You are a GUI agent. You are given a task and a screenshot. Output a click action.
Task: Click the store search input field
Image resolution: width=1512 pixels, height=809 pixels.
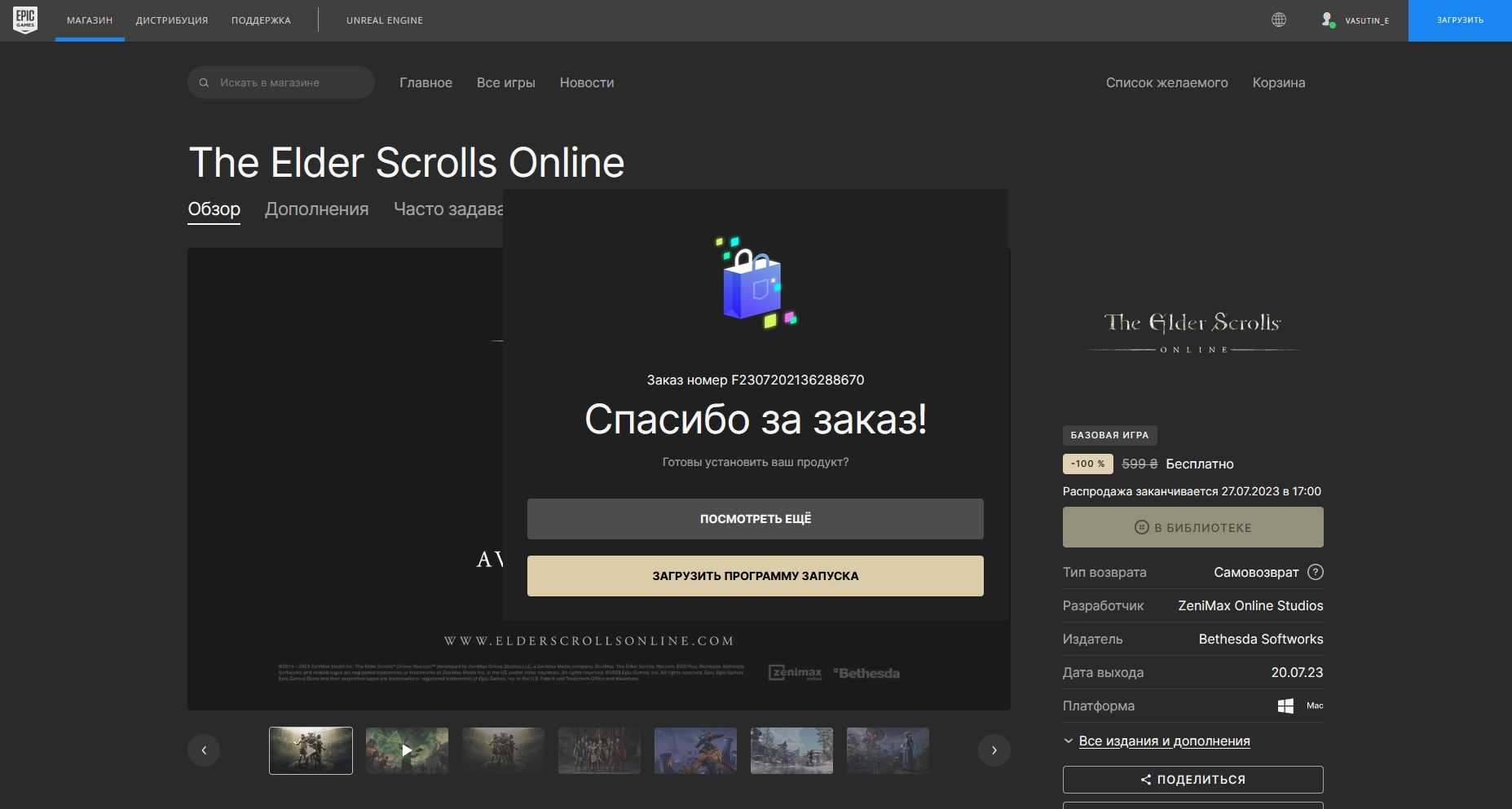[281, 82]
